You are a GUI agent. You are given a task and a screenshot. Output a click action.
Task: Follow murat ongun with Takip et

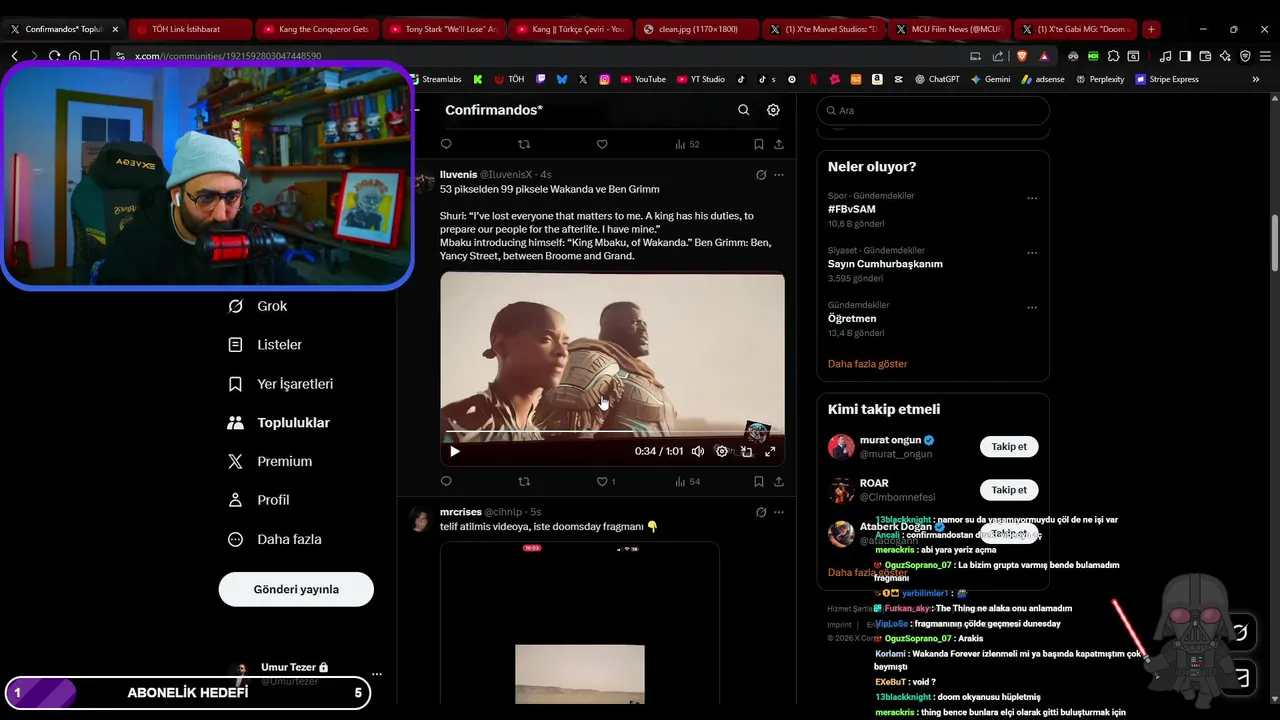pos(1009,447)
